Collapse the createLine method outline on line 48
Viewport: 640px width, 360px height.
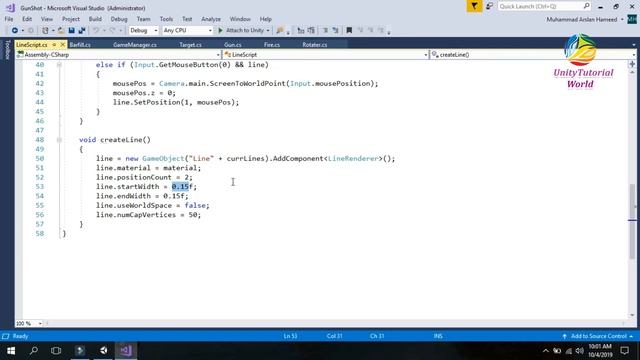(59, 140)
